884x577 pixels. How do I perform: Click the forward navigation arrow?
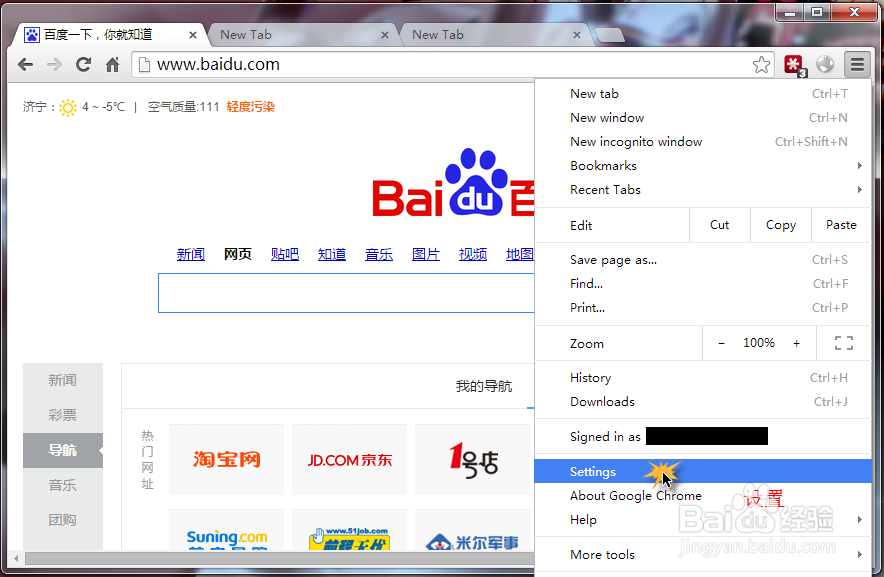pyautogui.click(x=54, y=65)
